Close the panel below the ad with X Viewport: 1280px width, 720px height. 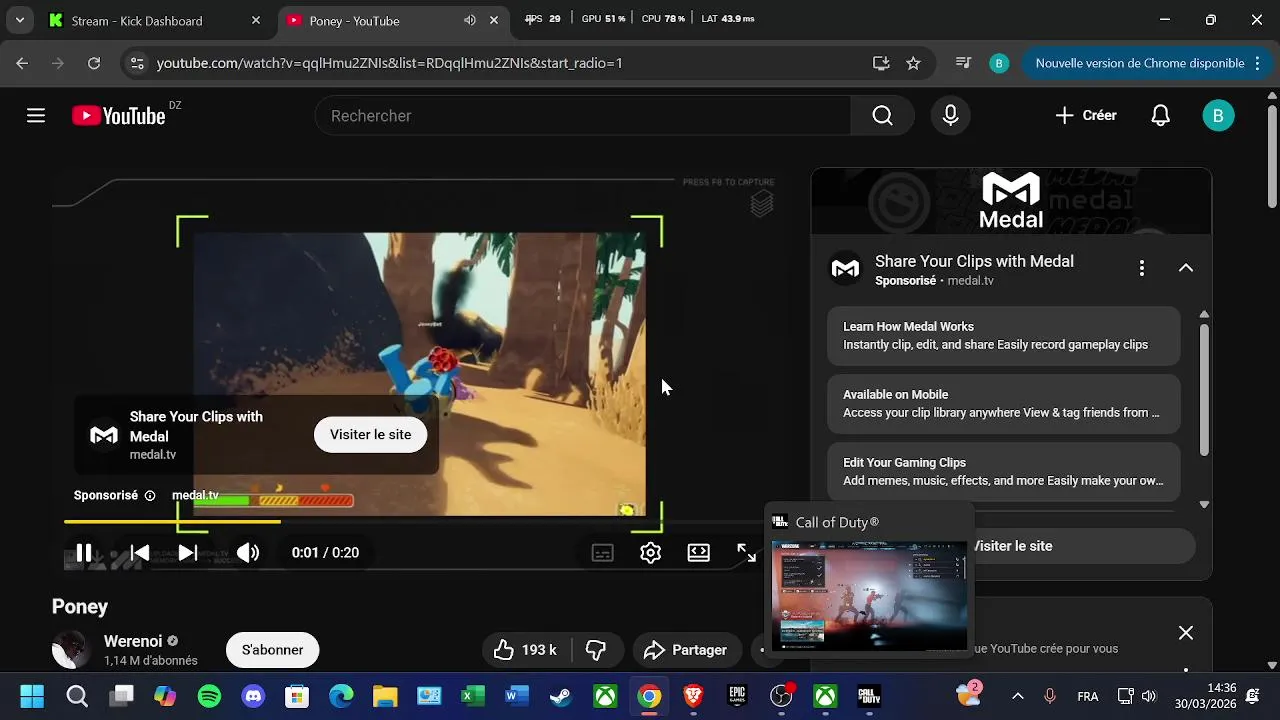tap(1186, 633)
